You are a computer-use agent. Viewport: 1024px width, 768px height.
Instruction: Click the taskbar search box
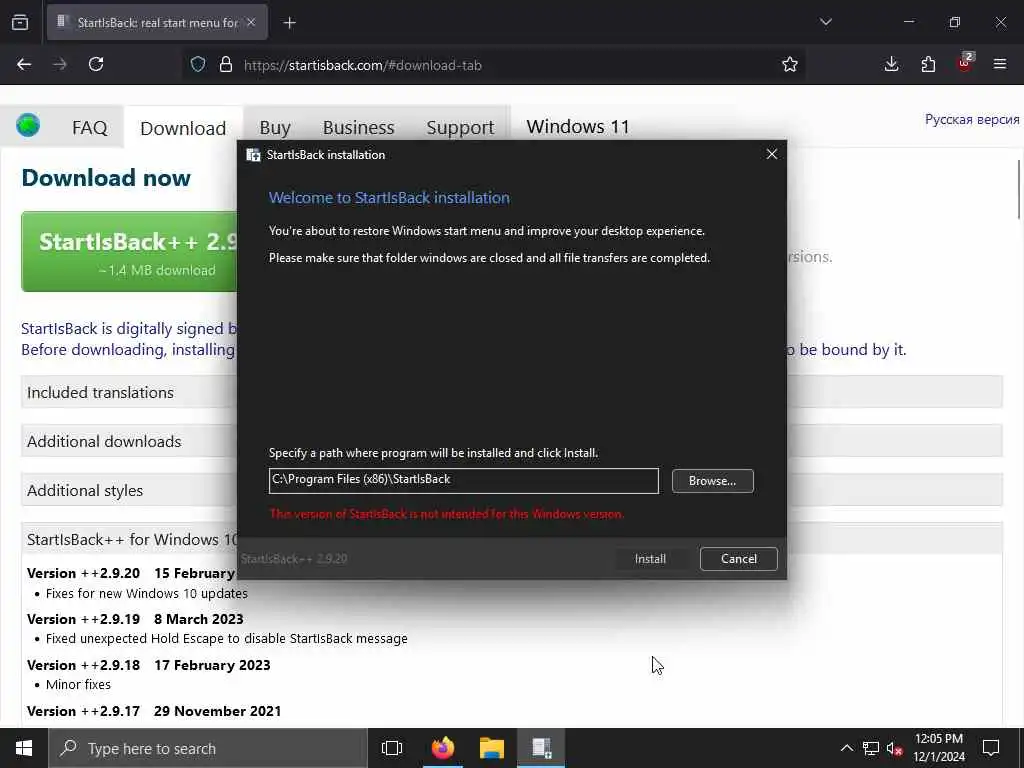[208, 748]
